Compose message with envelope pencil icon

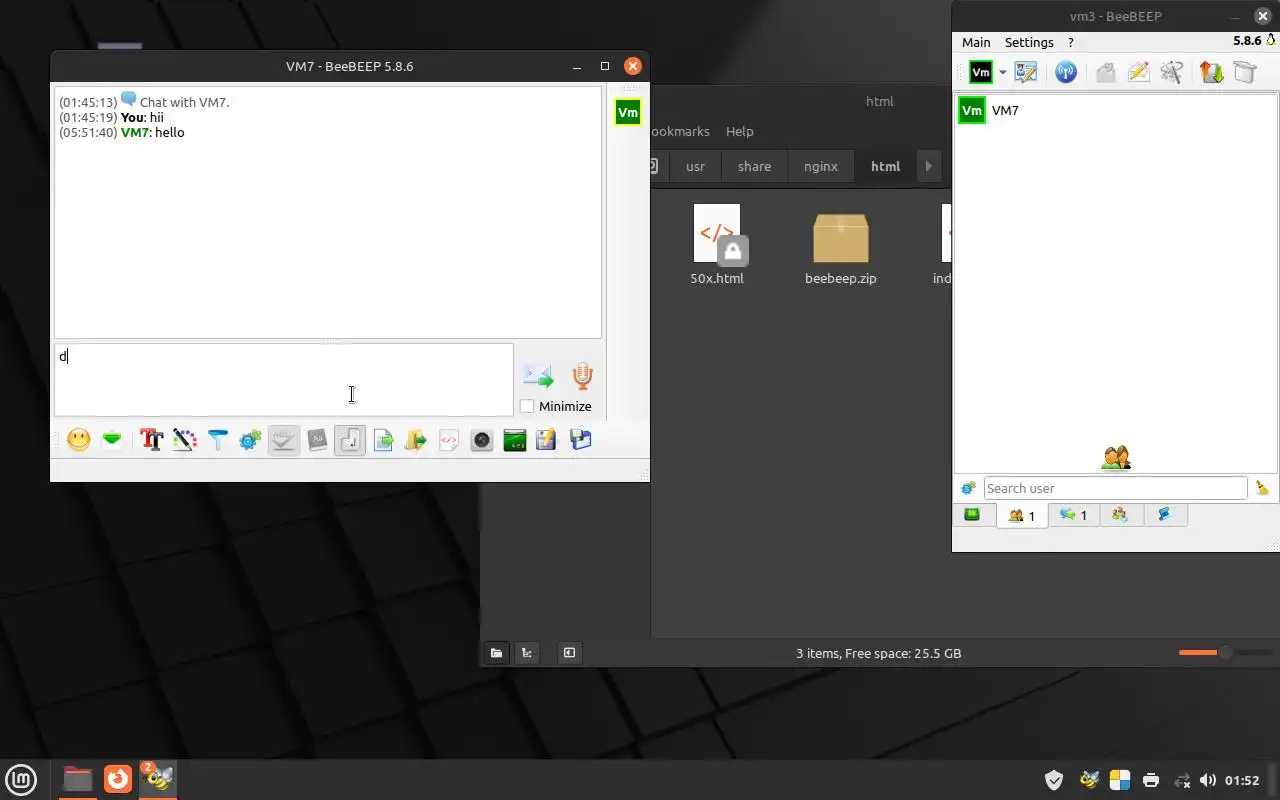coord(1139,72)
